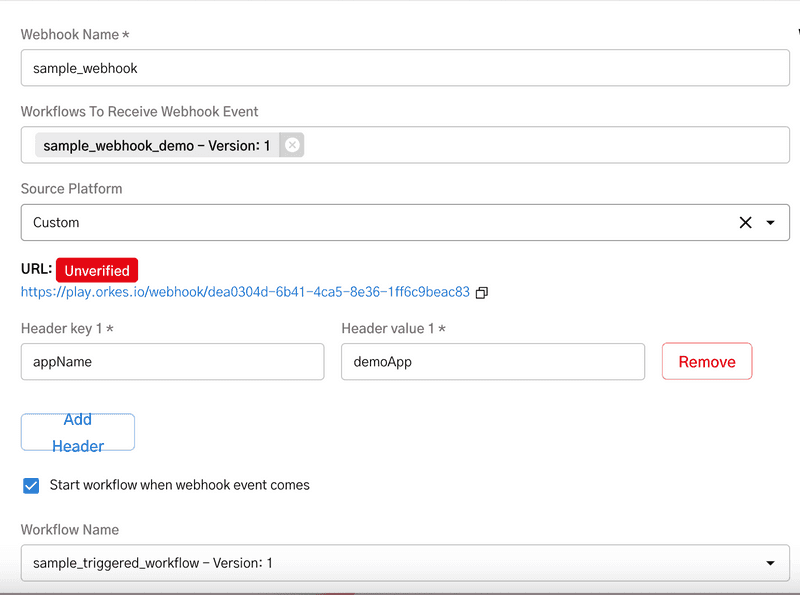Screen dimensions: 800x595
Task: Click the Add Header button
Action: 77,431
